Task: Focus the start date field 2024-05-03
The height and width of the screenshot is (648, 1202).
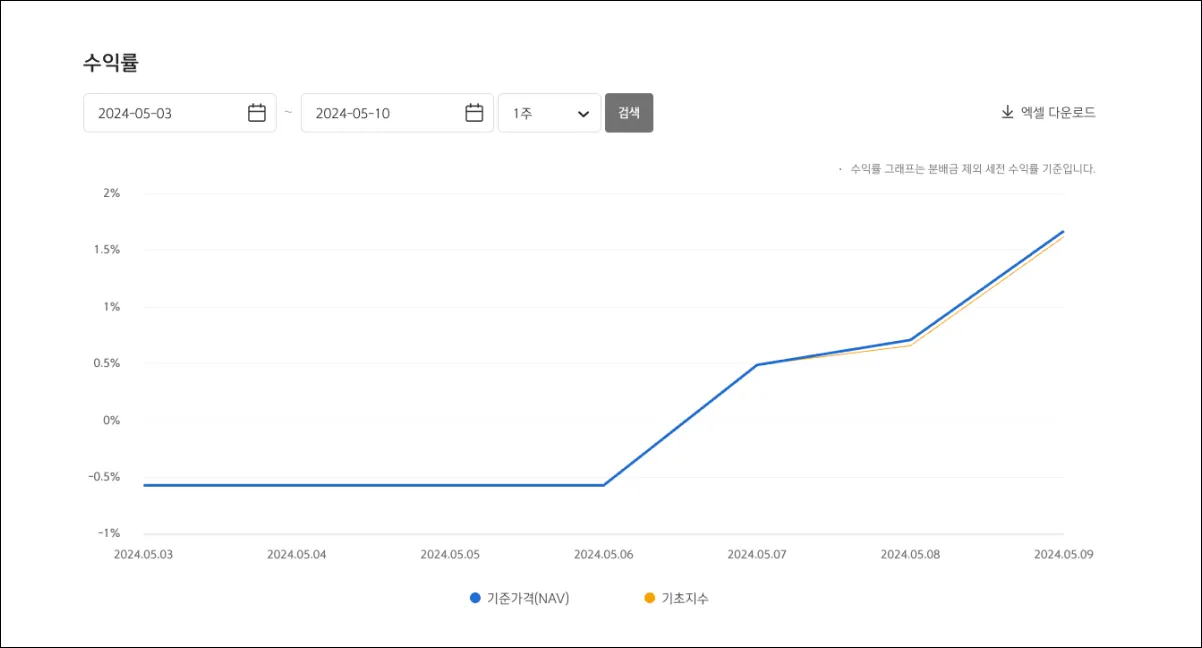Action: pyautogui.click(x=180, y=113)
